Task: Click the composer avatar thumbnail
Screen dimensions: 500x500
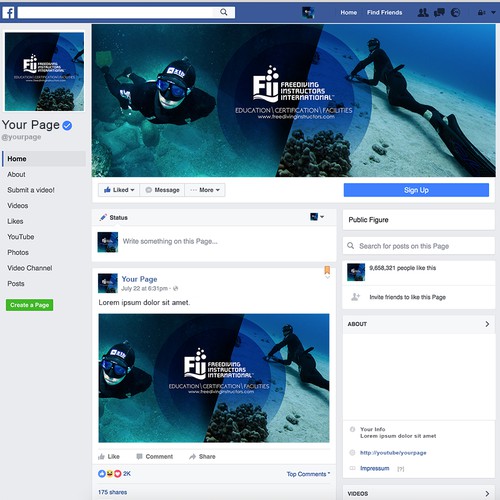Action: point(108,242)
